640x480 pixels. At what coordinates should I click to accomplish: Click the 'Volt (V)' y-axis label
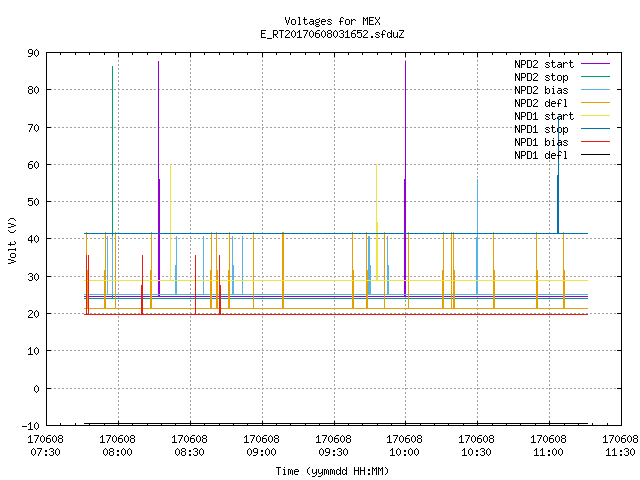point(12,240)
